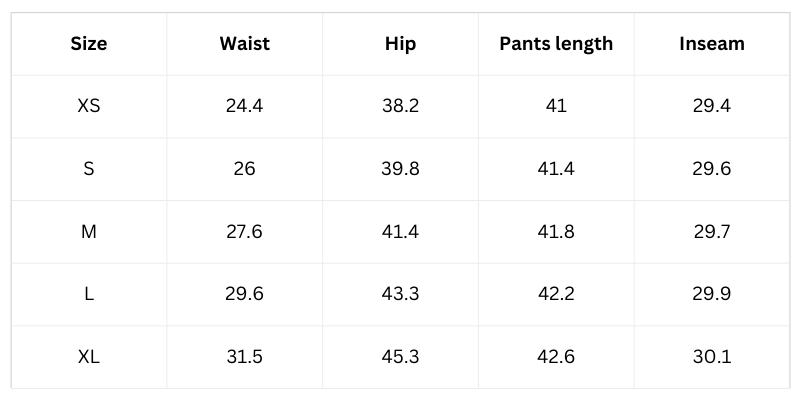Screen dimensions: 800x400
Task: Select the Inseam column header
Action: [711, 44]
